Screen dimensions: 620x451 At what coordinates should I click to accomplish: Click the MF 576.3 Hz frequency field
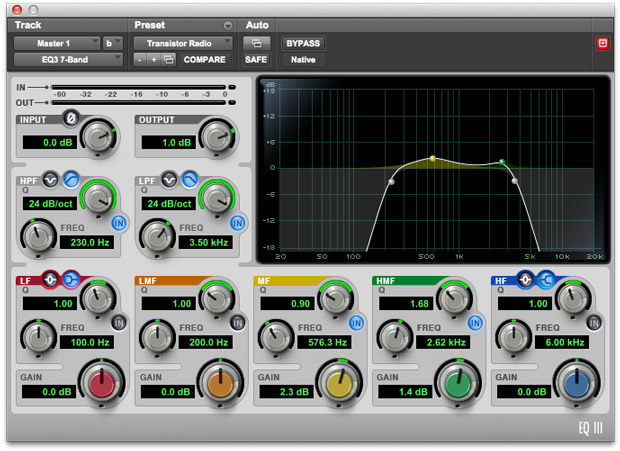(324, 342)
